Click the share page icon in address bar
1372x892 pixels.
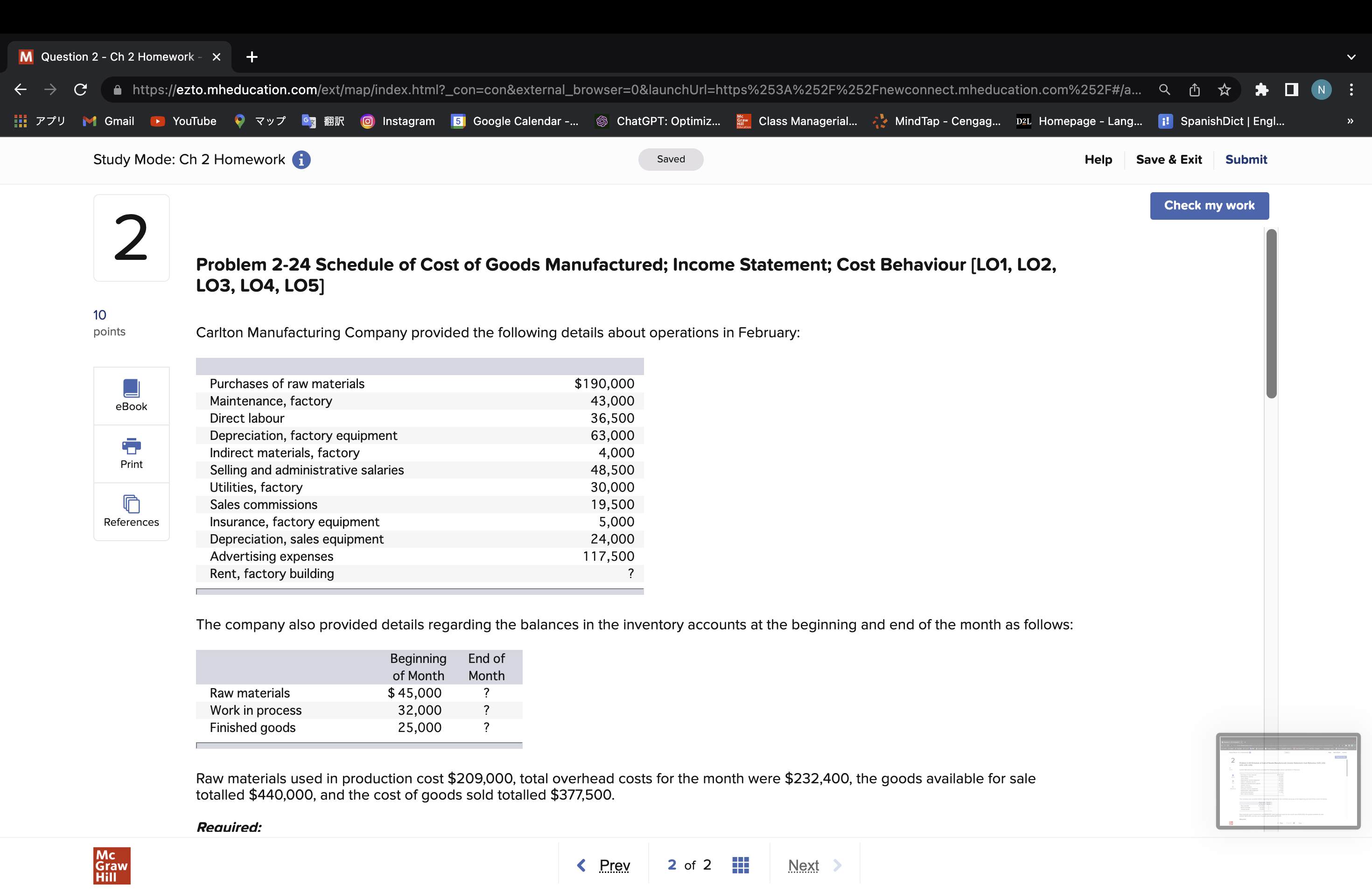(1195, 90)
